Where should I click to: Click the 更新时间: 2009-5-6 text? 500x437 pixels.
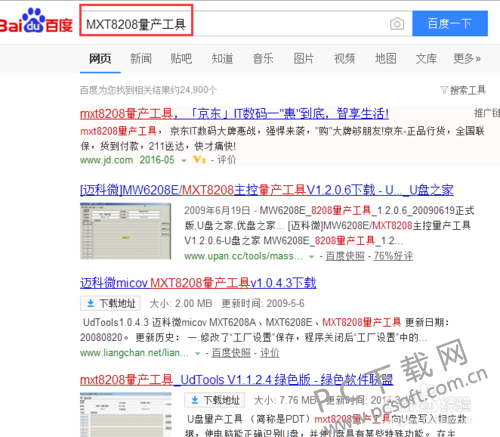coord(263,303)
